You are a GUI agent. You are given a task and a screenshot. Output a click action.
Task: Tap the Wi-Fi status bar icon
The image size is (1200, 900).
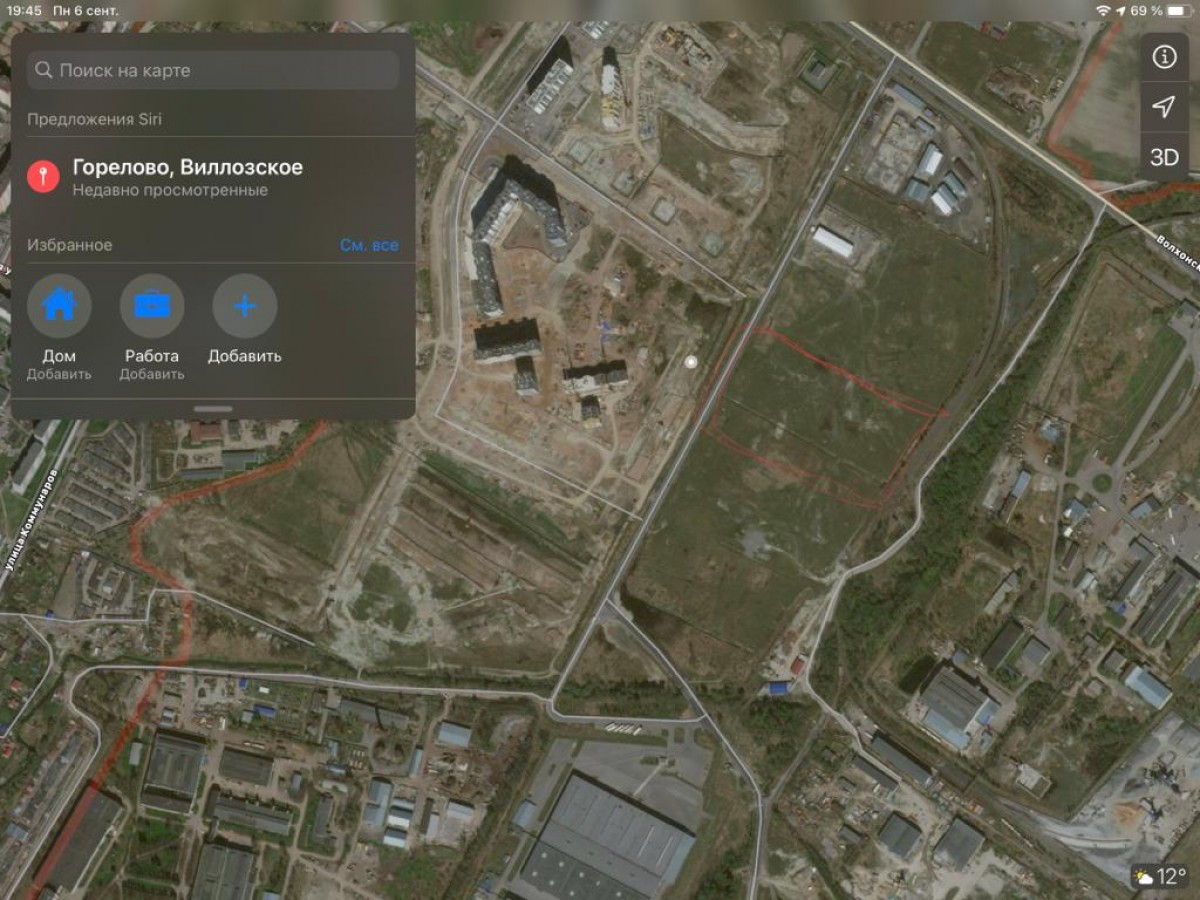click(1103, 10)
